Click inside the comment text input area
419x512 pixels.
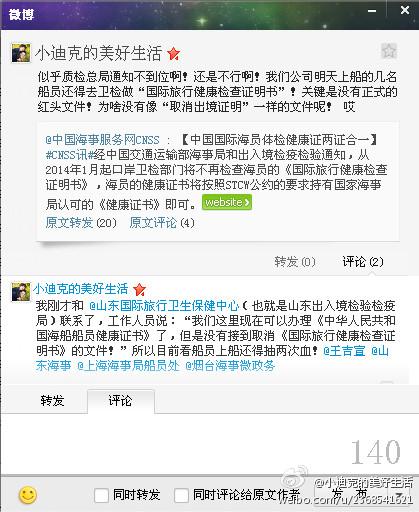(209, 443)
